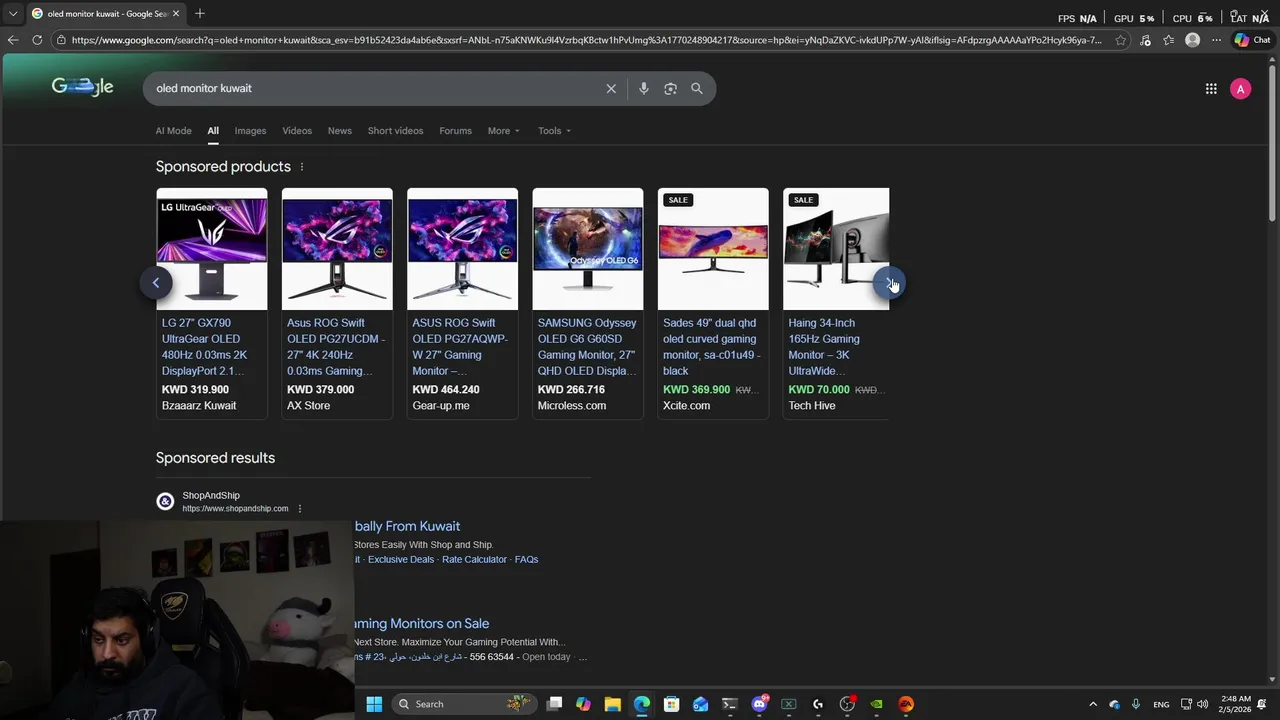
Task: Open the tab actions menu arrow
Action: click(13, 13)
